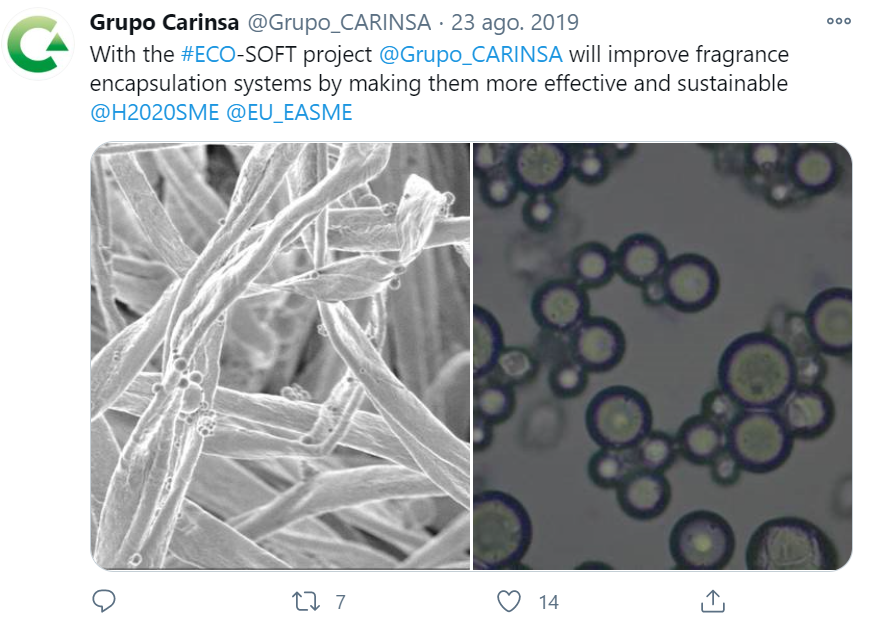Click the large capsule in right image
870x625 pixels.
coord(759,372)
